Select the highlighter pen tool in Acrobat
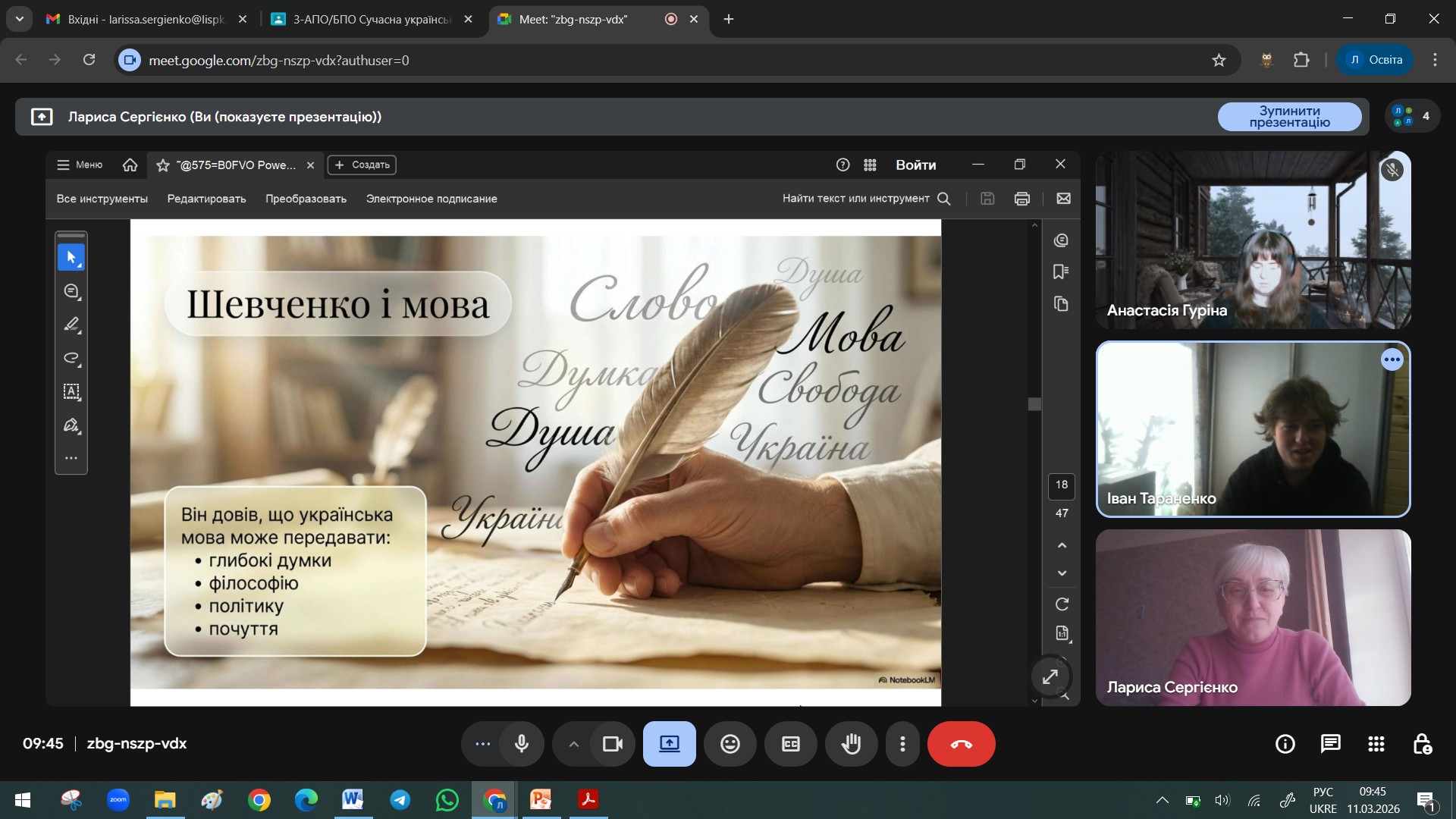Screen dimensions: 1456x819 pyautogui.click(x=71, y=325)
